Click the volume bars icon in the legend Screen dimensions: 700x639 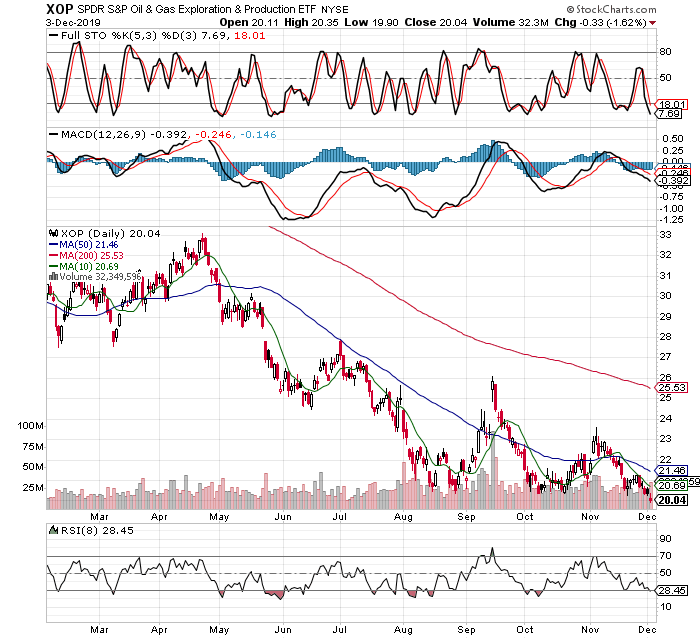[x=53, y=276]
